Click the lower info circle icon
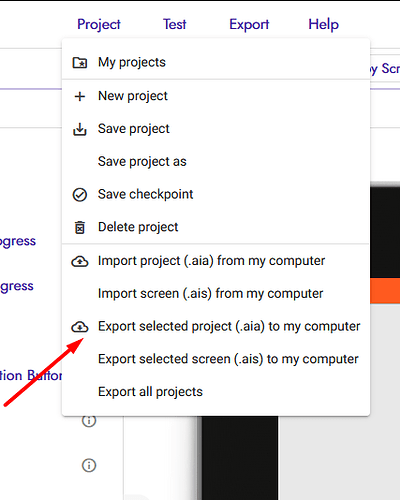Screen dimensions: 400x500 pyautogui.click(x=89, y=465)
